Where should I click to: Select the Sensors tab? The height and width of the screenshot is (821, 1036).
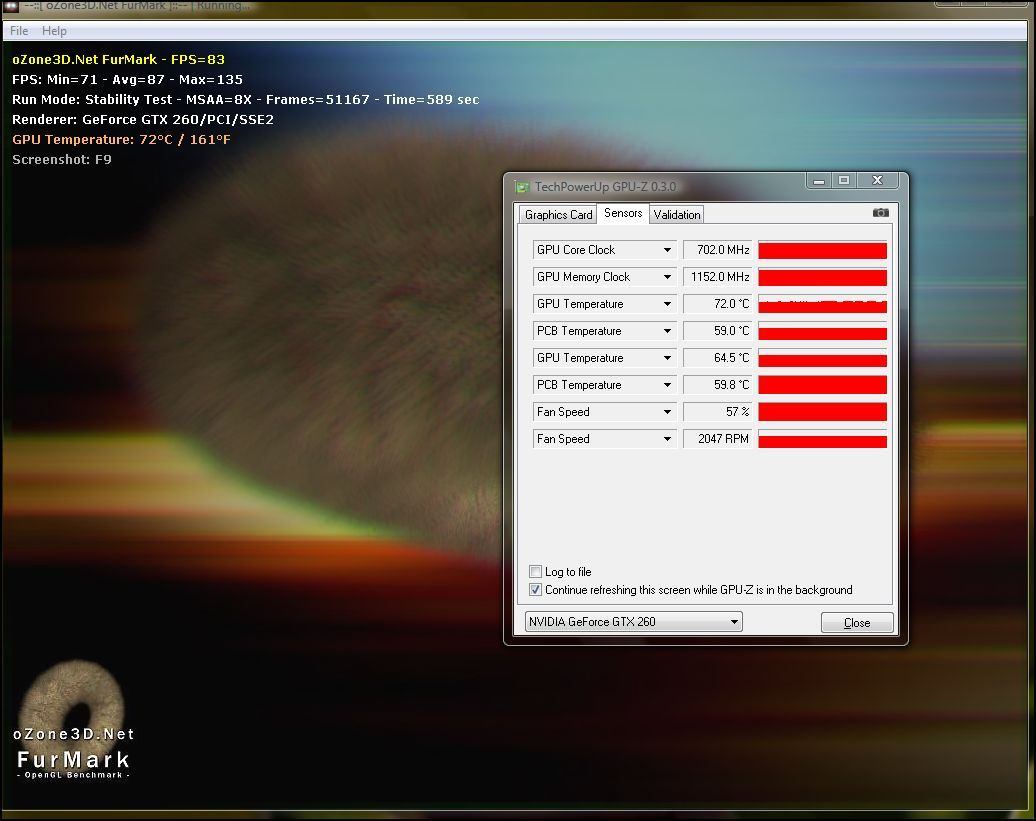point(623,213)
